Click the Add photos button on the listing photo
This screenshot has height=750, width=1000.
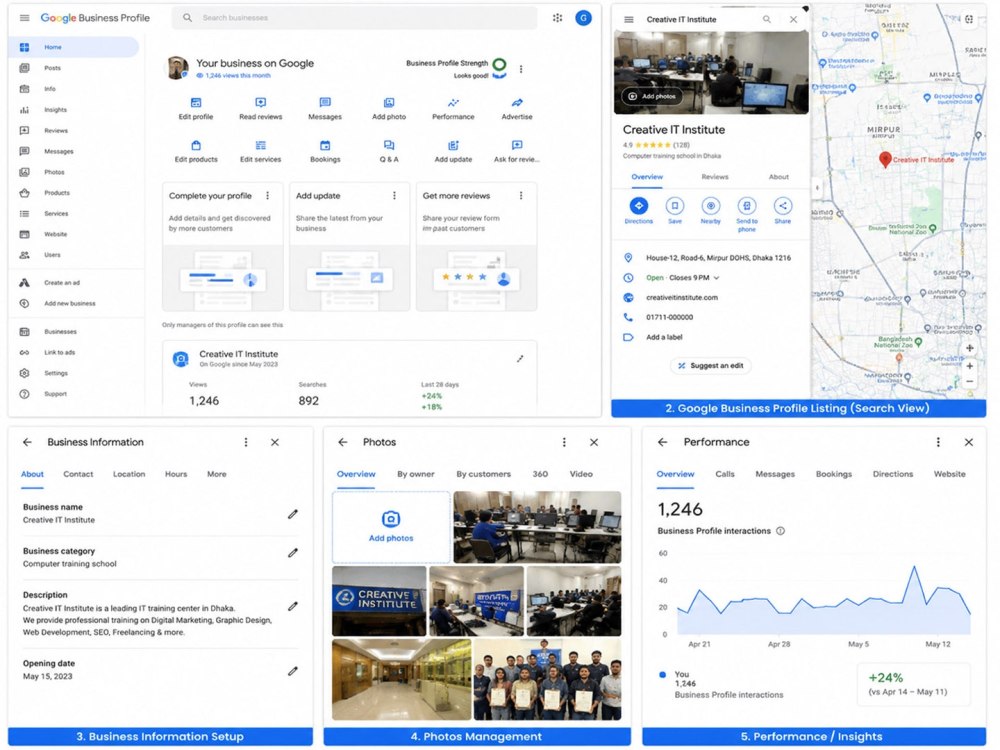coord(652,96)
